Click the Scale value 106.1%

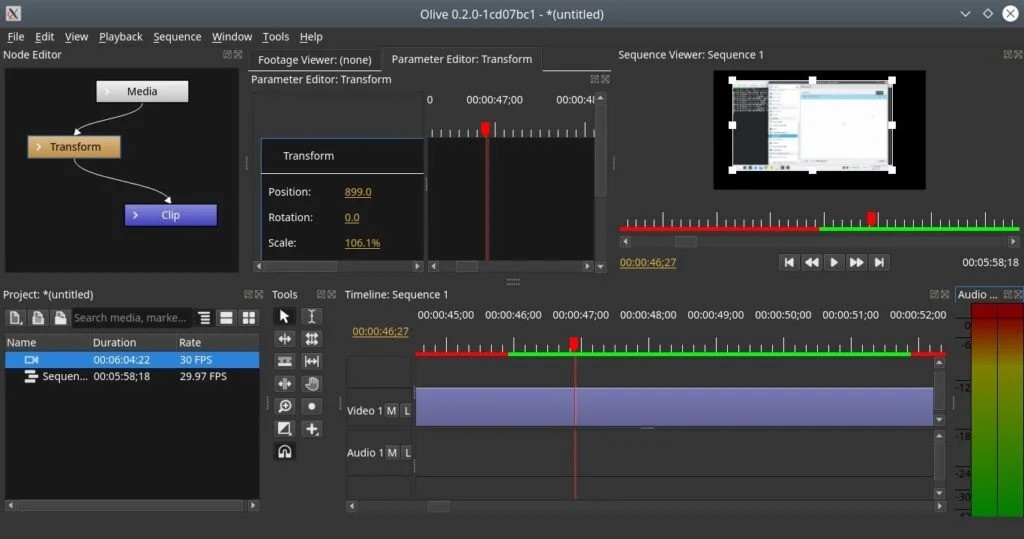(362, 243)
